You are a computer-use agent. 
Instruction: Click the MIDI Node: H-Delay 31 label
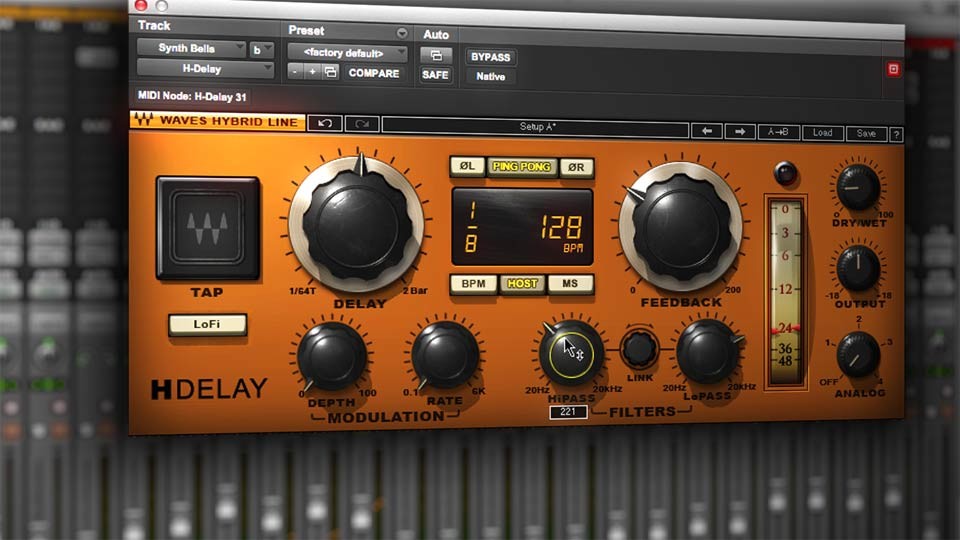pyautogui.click(x=192, y=96)
